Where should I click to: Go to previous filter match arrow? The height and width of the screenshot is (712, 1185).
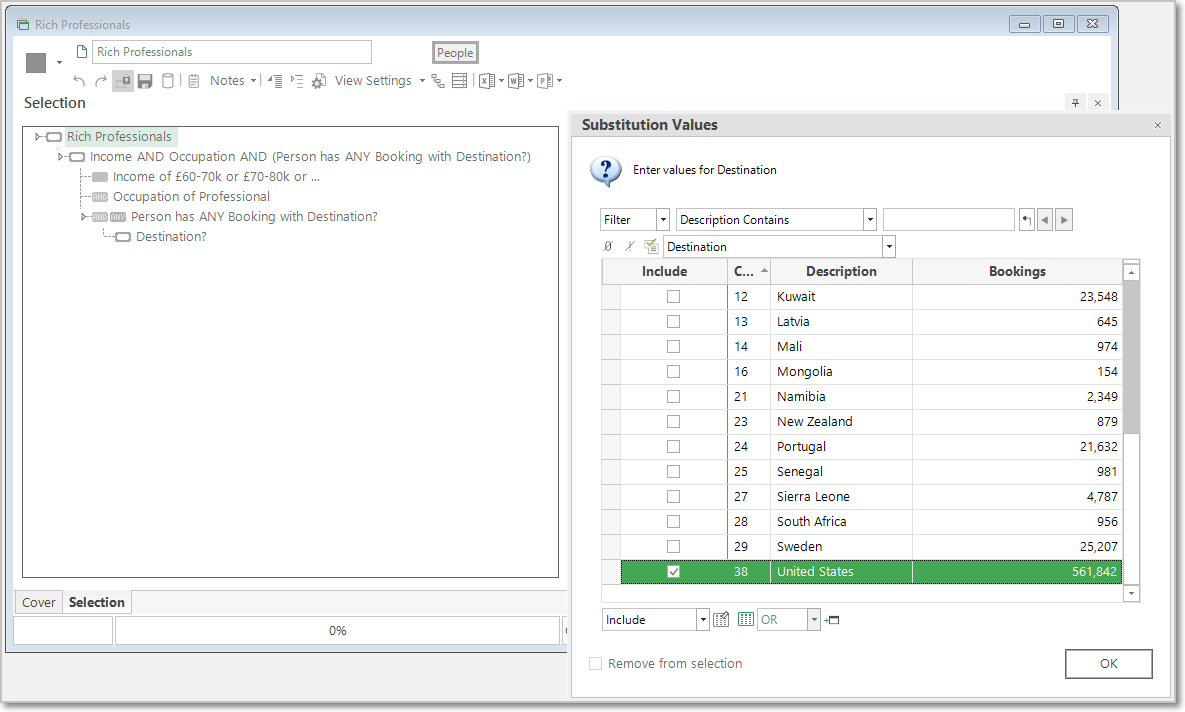tap(1045, 220)
